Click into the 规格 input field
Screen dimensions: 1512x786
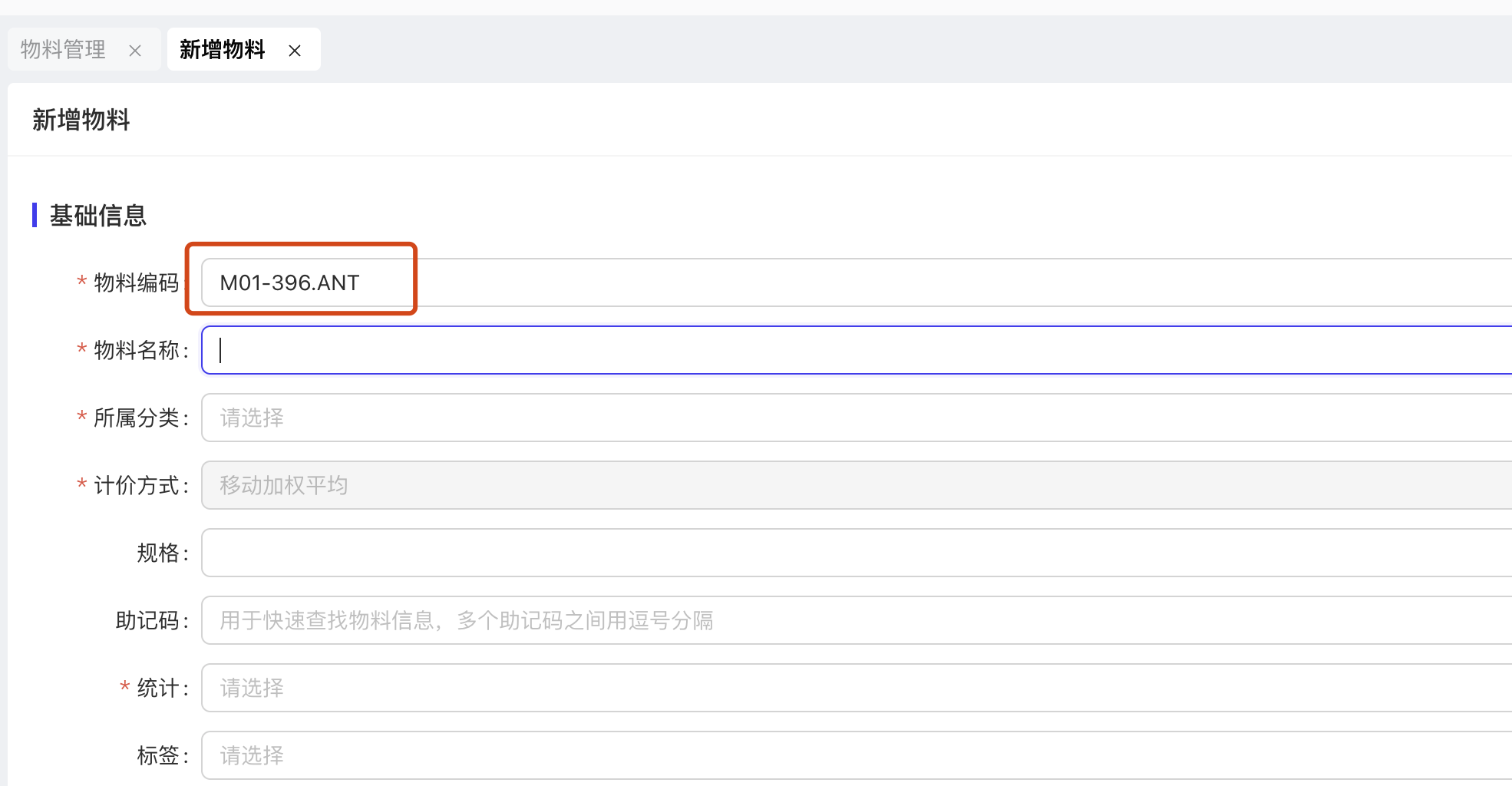click(844, 553)
